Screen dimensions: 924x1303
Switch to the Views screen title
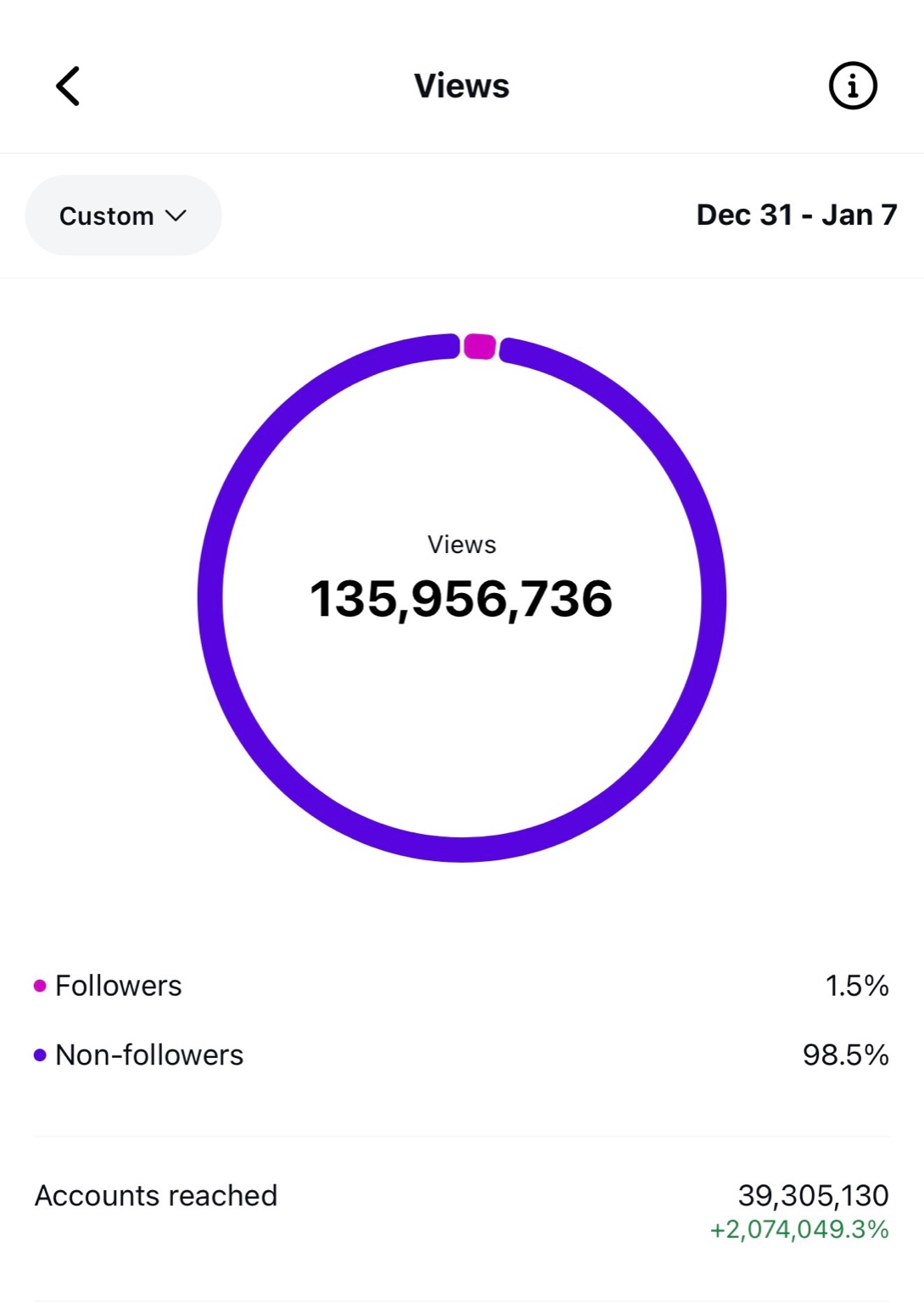click(462, 85)
